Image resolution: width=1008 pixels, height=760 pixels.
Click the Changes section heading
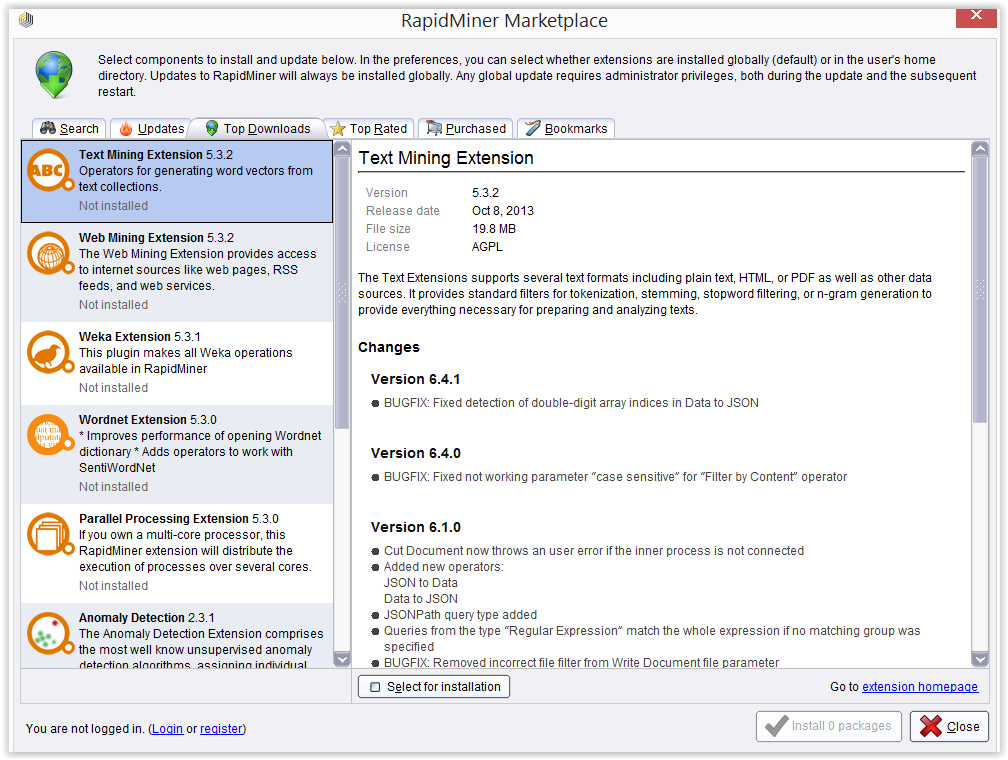click(x=388, y=347)
